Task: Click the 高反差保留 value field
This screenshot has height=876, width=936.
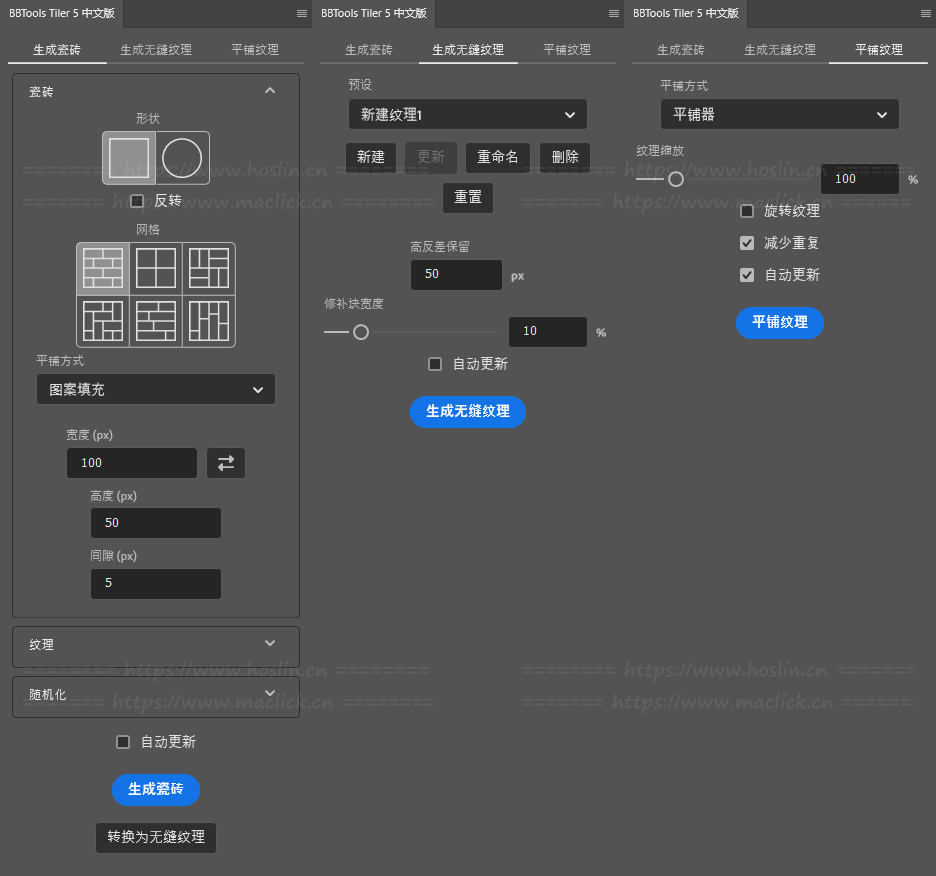Action: click(456, 274)
